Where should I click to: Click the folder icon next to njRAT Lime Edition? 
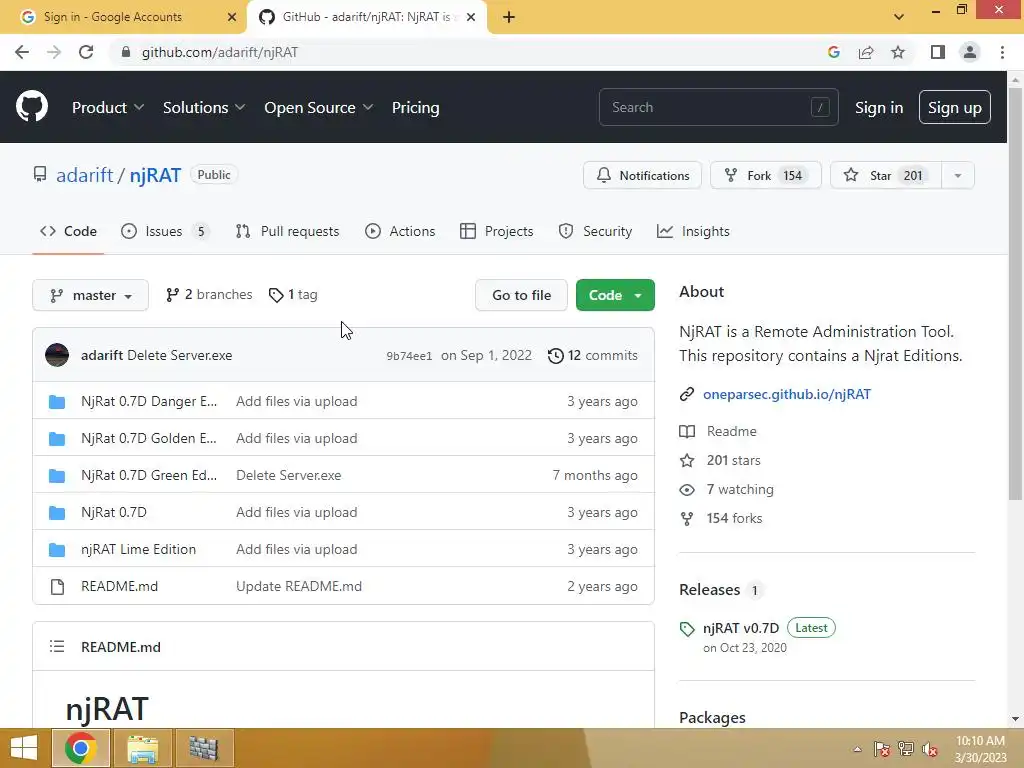tap(57, 549)
